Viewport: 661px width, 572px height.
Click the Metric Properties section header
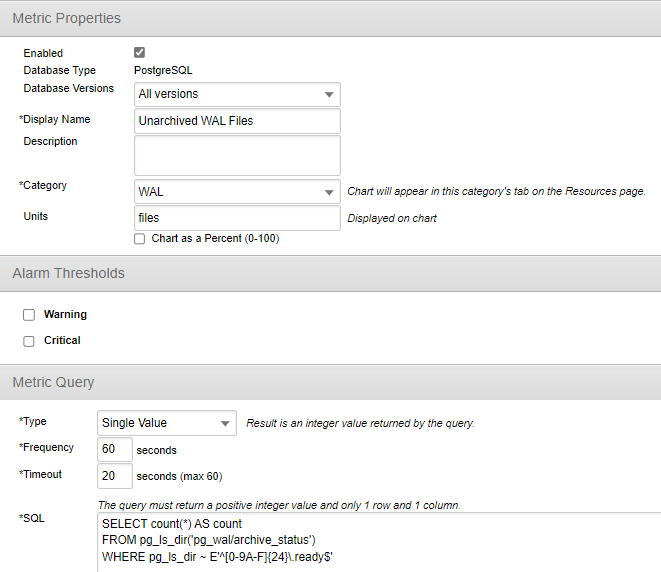(x=67, y=19)
